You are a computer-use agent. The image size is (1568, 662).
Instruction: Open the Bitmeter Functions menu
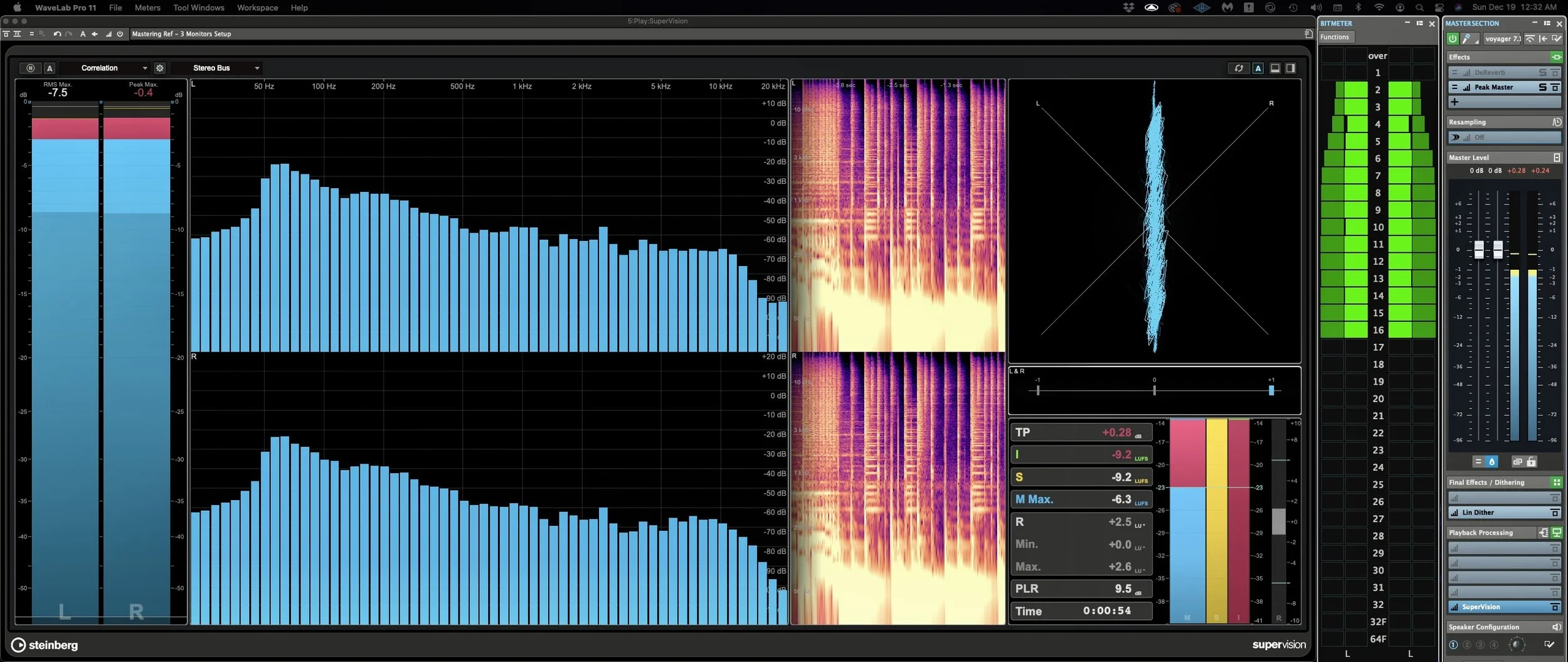pos(1336,37)
